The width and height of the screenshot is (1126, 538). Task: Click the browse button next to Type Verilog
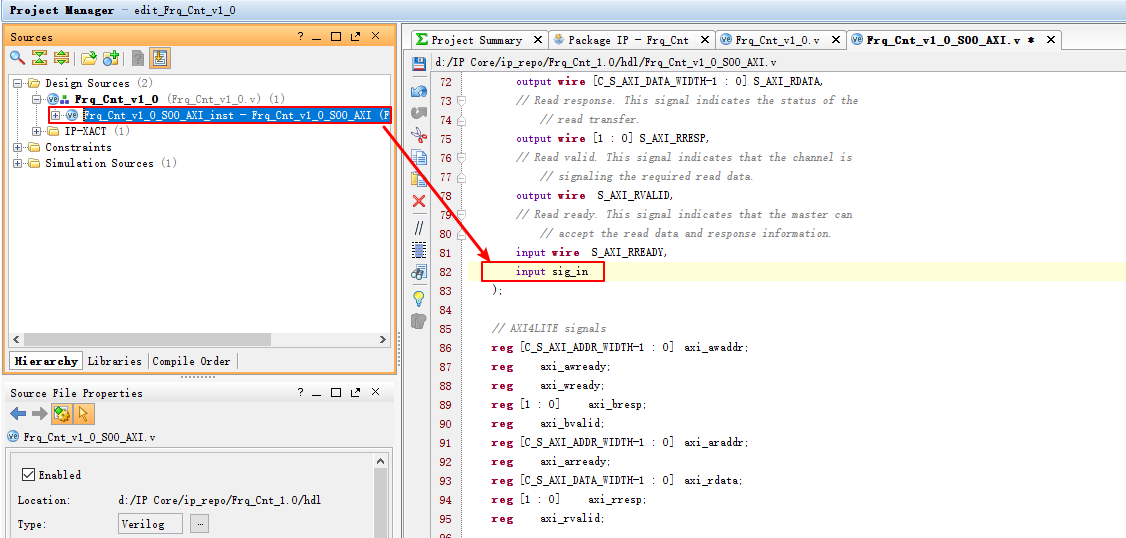tap(201, 524)
